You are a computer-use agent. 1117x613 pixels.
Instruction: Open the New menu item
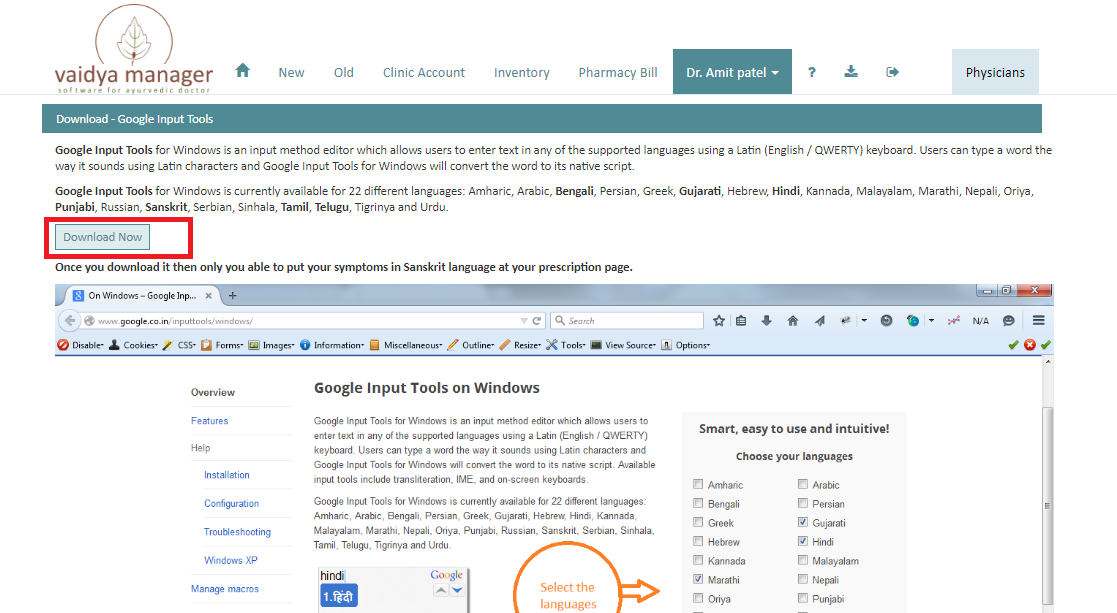coord(291,73)
